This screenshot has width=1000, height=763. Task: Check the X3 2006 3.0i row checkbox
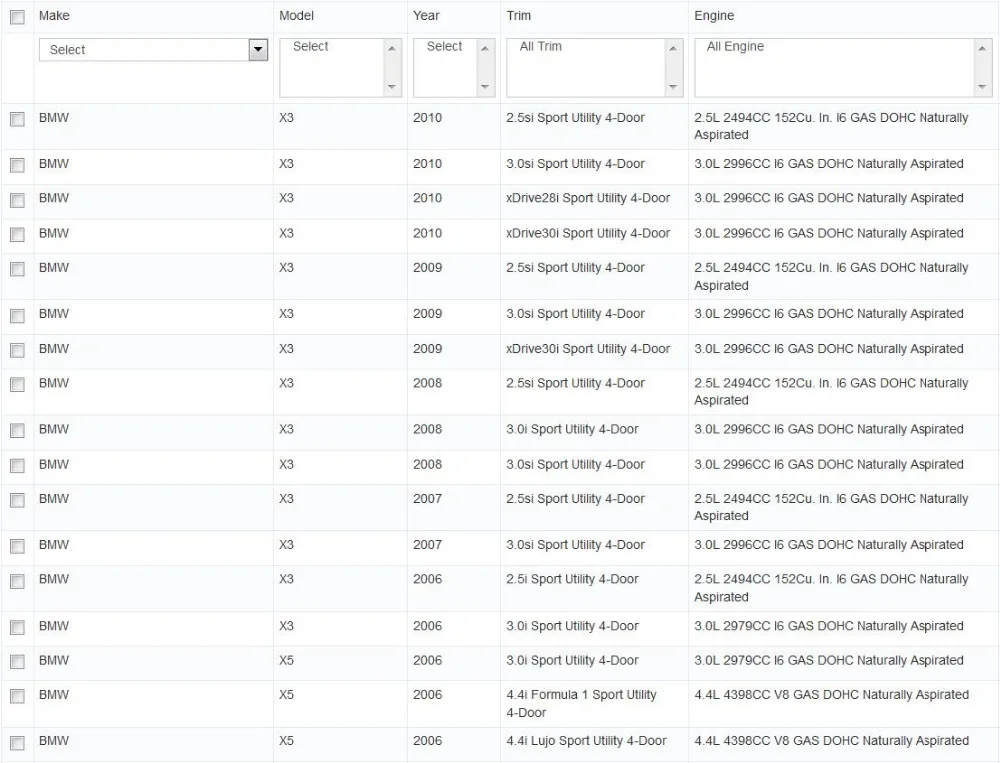point(17,628)
